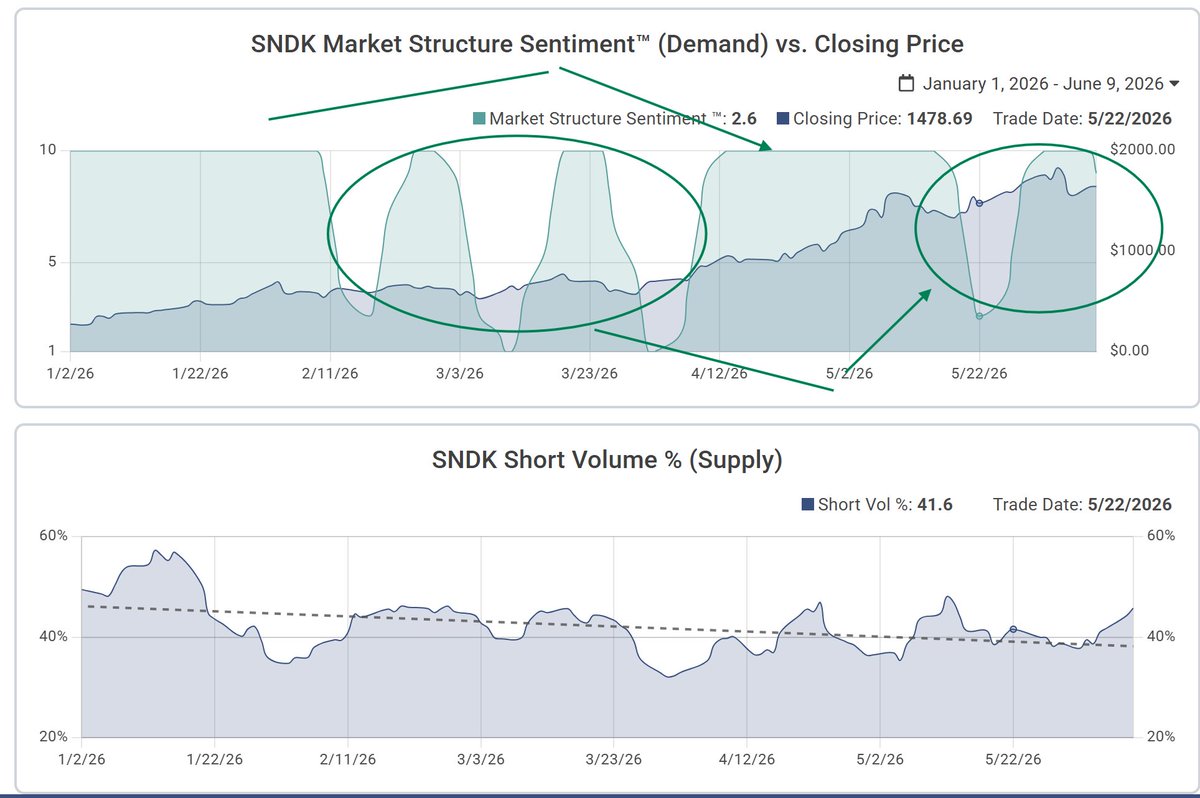Click the '3/23/26' x-axis label on the short volume chart
This screenshot has height=798, width=1200.
[x=613, y=760]
